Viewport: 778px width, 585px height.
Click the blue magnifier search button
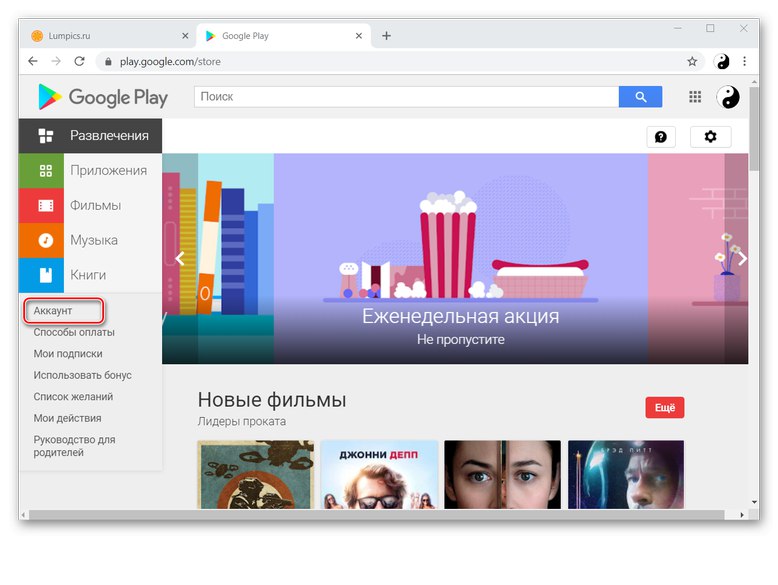tap(640, 97)
